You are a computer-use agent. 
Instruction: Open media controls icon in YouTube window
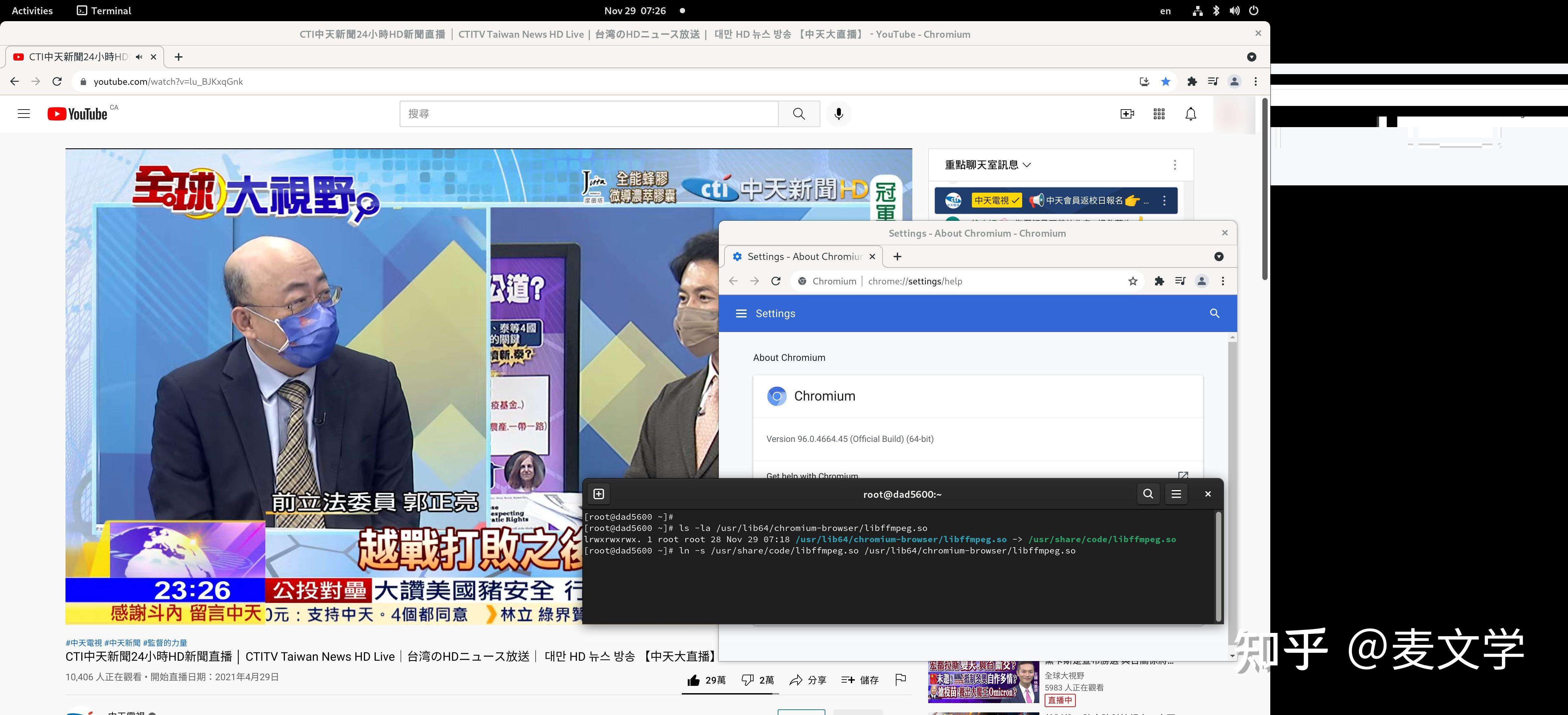click(1213, 82)
